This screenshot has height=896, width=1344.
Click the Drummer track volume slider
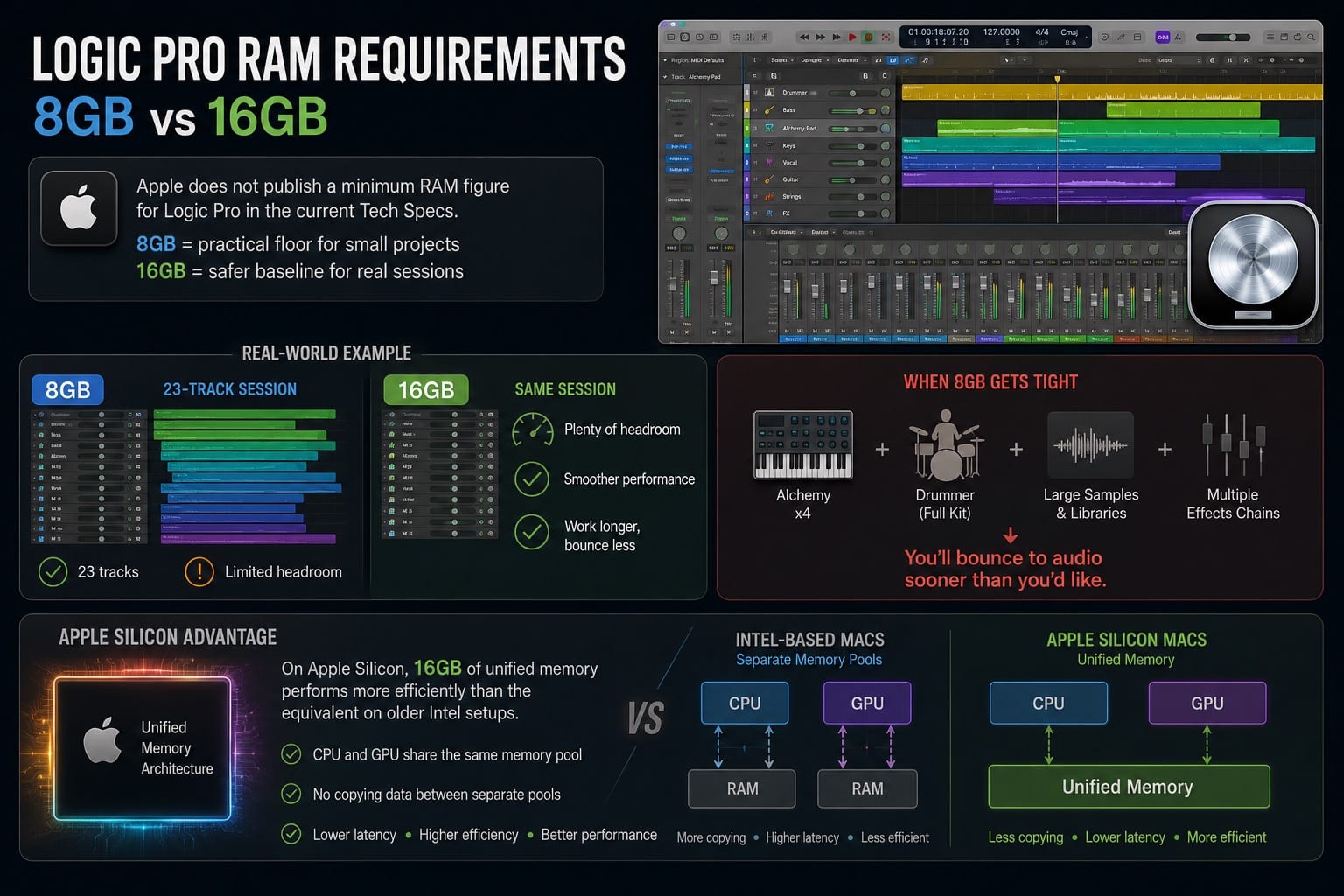click(x=852, y=93)
